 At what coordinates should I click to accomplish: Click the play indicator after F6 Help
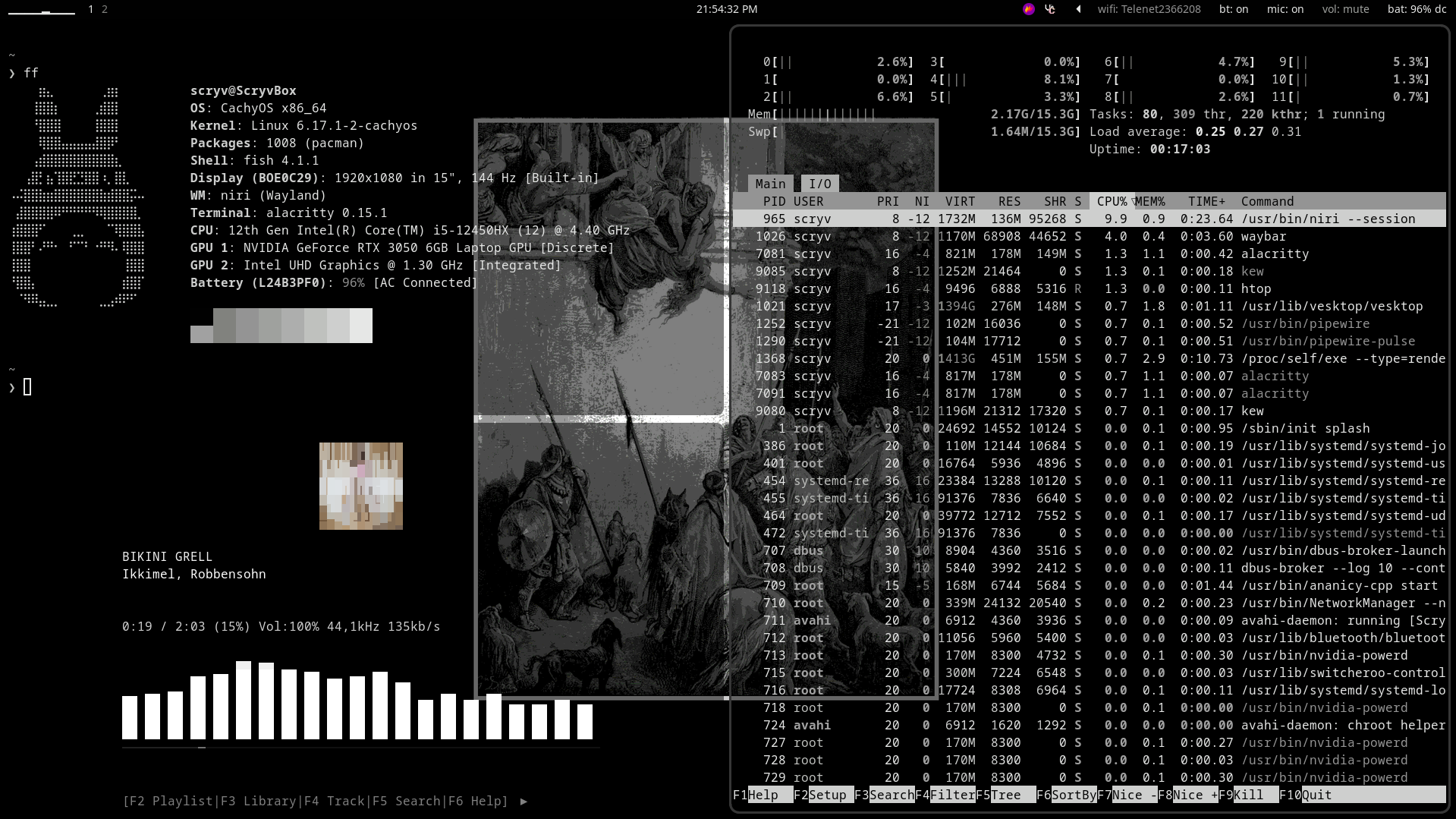pos(524,801)
